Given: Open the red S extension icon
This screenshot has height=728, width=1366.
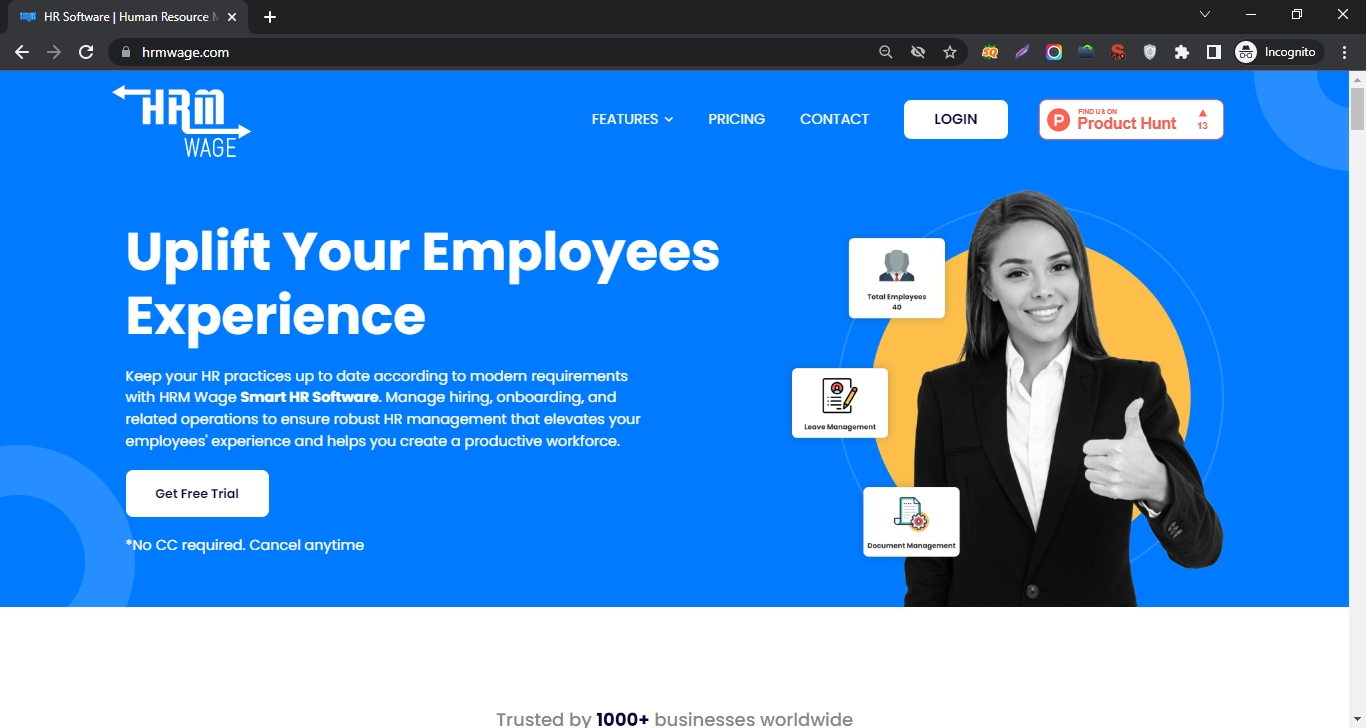Looking at the screenshot, I should (x=1118, y=52).
